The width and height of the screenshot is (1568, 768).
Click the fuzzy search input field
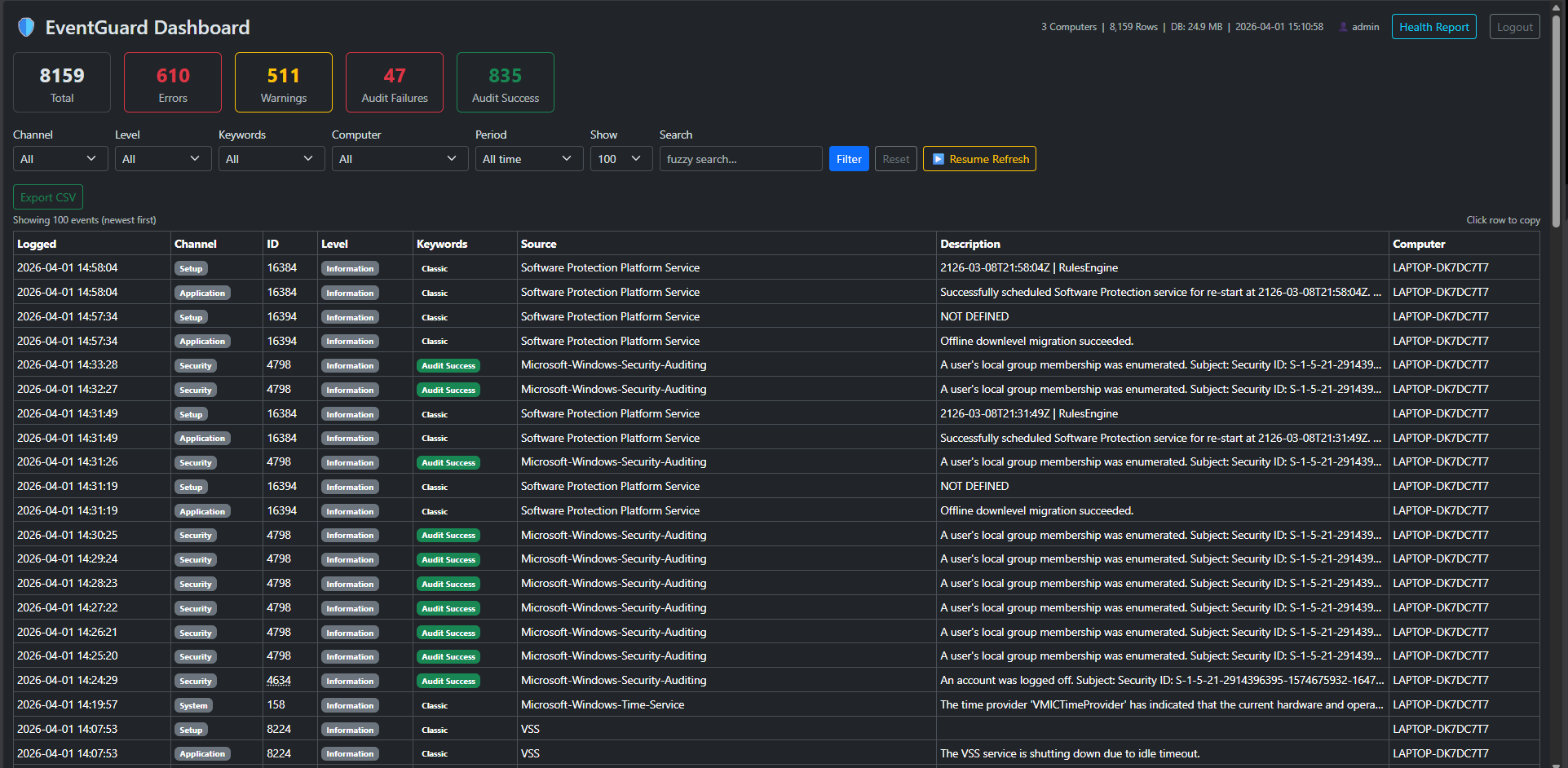(x=740, y=159)
